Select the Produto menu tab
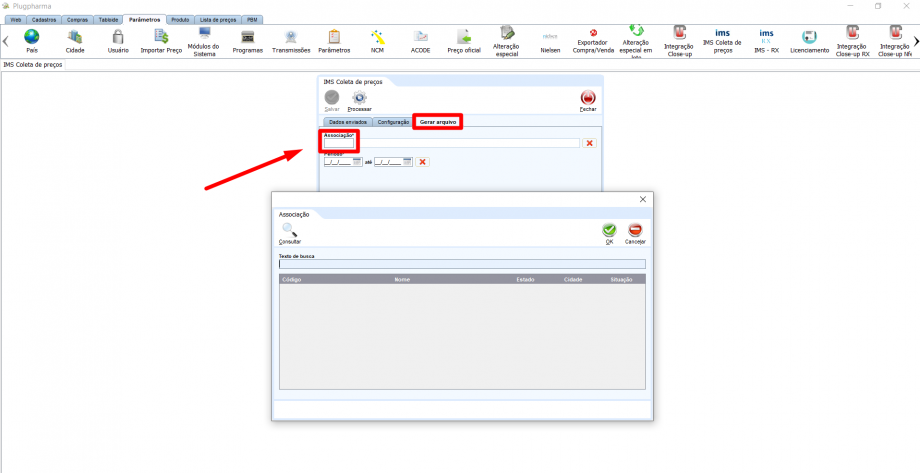920x473 pixels. [180, 19]
